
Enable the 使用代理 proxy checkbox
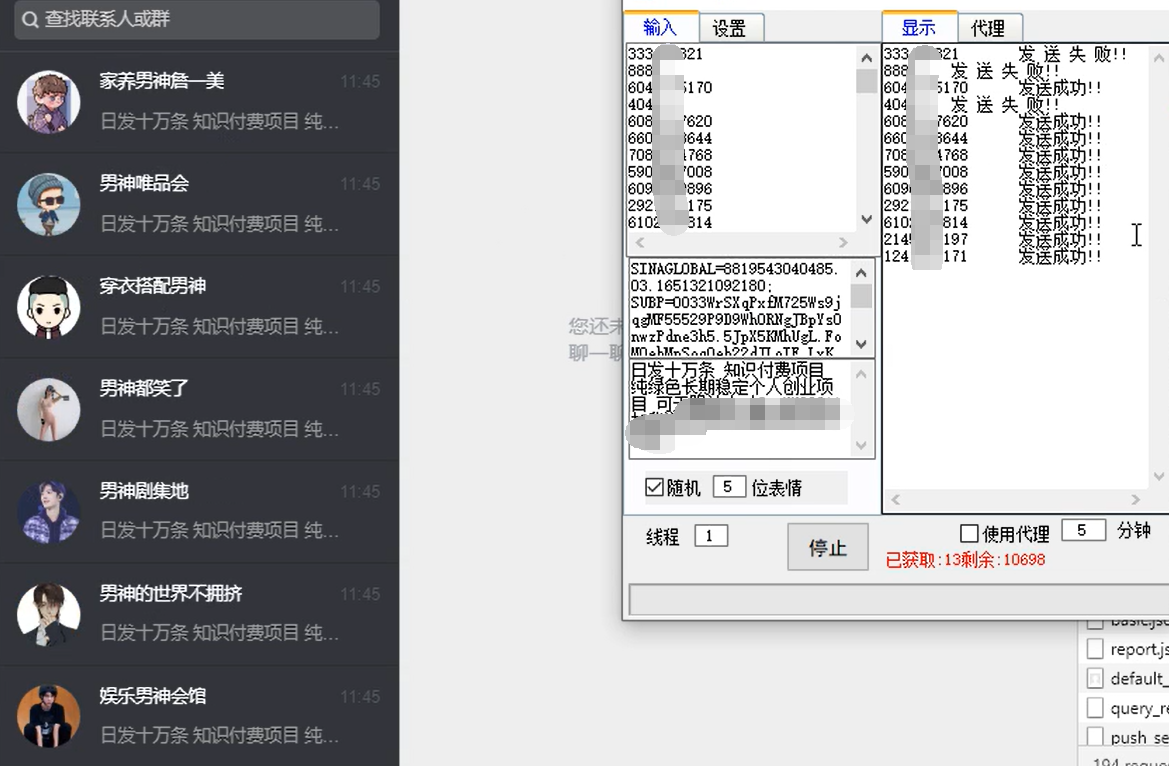tap(968, 532)
